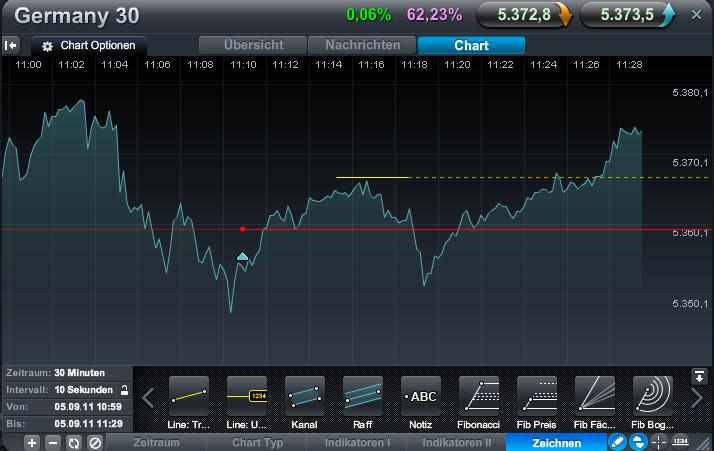Open the Zeitraum 30 Minuten setting

(68, 373)
